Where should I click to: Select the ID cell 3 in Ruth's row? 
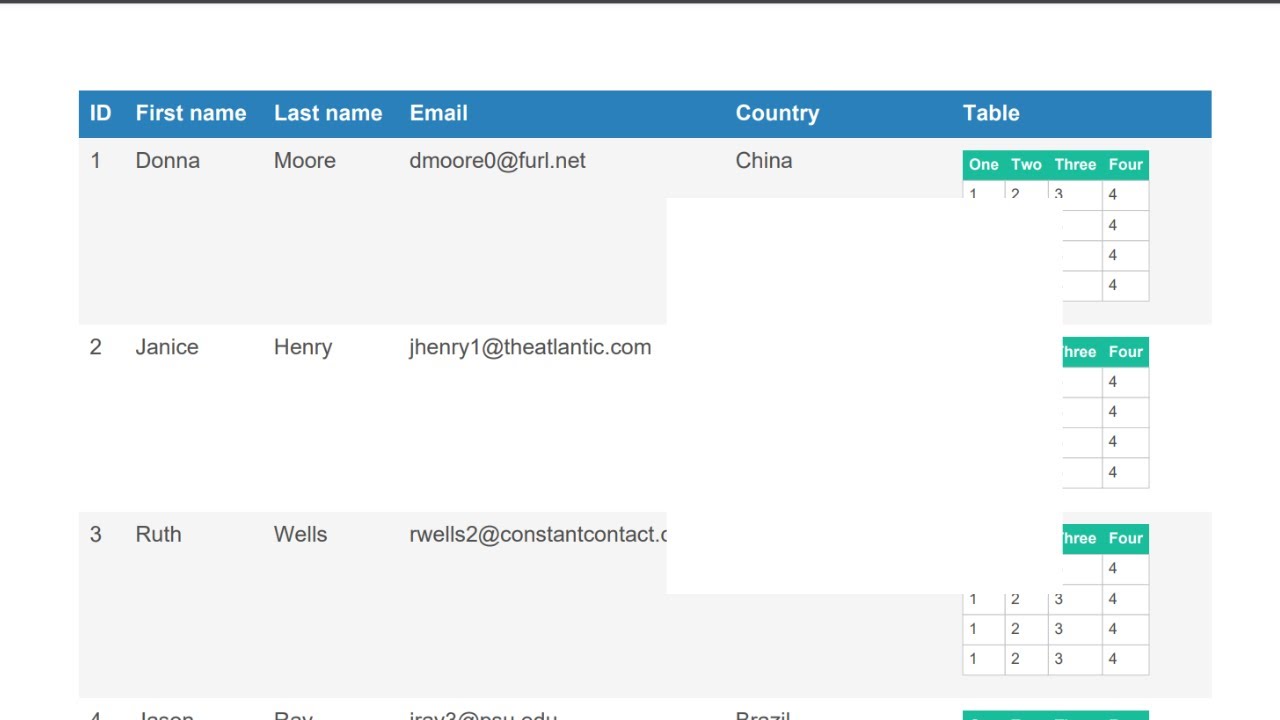pos(95,534)
